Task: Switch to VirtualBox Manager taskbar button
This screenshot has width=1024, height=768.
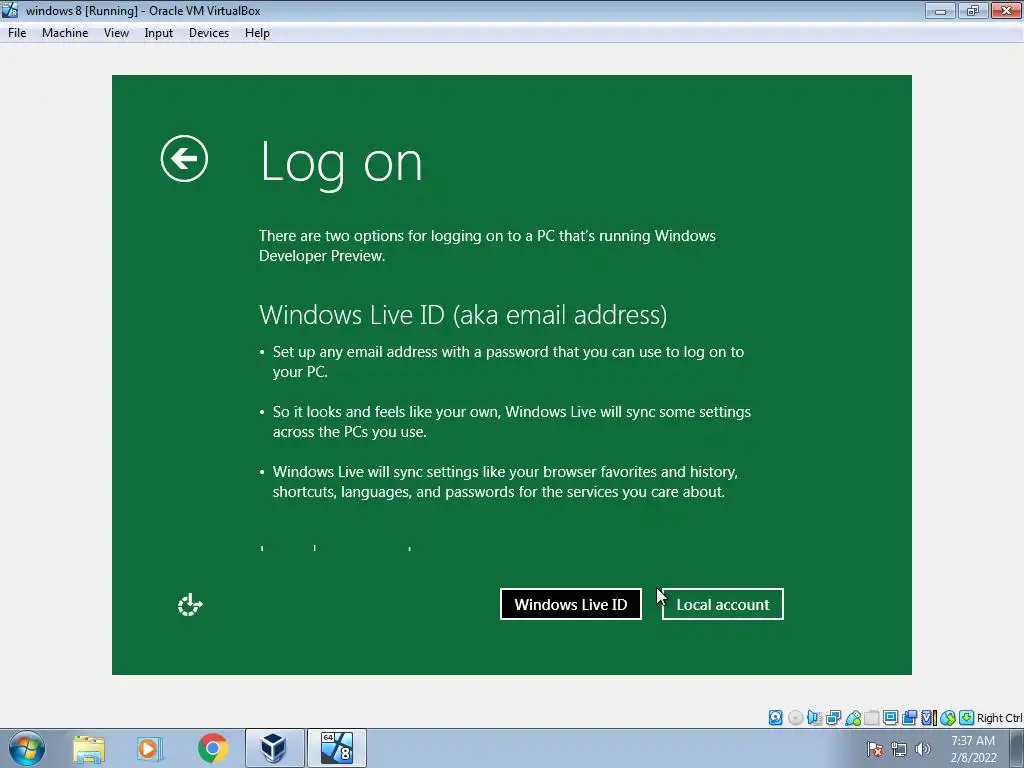Action: click(x=274, y=748)
